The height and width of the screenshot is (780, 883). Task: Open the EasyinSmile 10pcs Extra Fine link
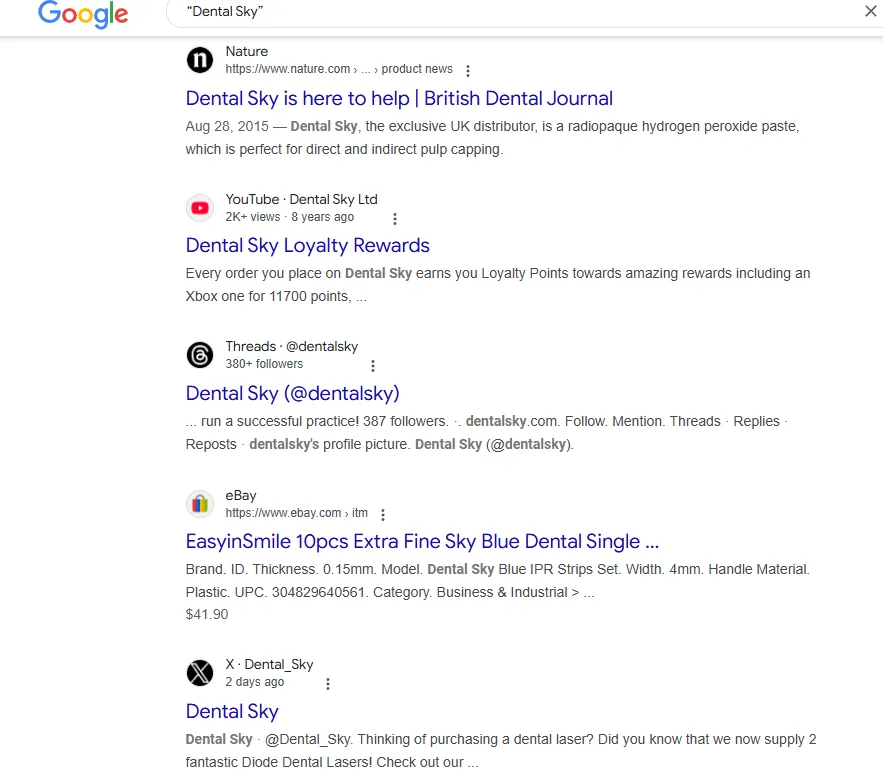[x=422, y=541]
